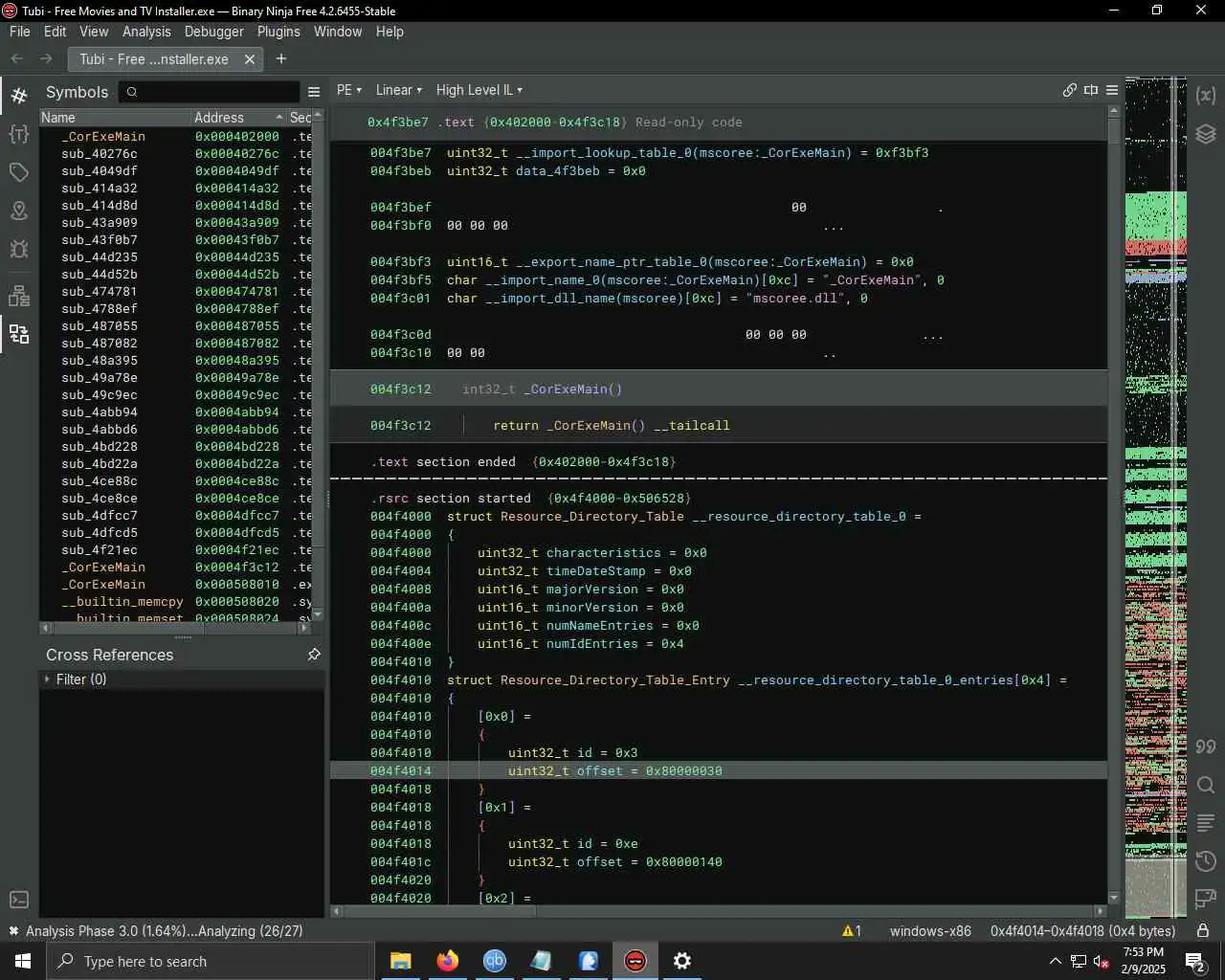Image resolution: width=1225 pixels, height=980 pixels.
Task: Pin the Cross References panel
Action: 314,655
